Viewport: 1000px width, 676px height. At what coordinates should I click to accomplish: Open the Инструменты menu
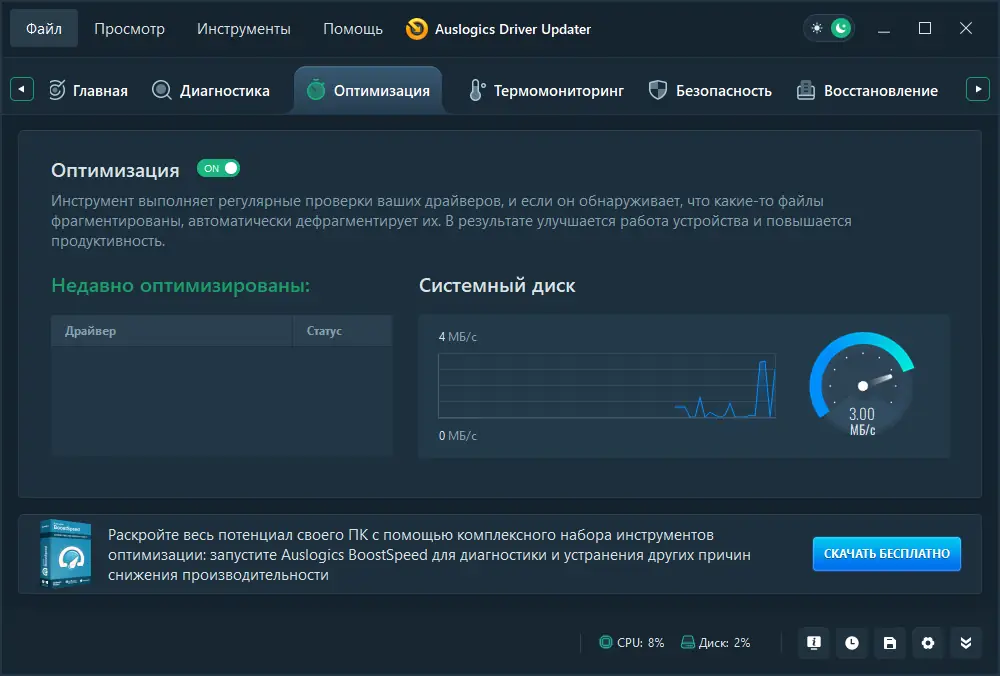coord(244,29)
